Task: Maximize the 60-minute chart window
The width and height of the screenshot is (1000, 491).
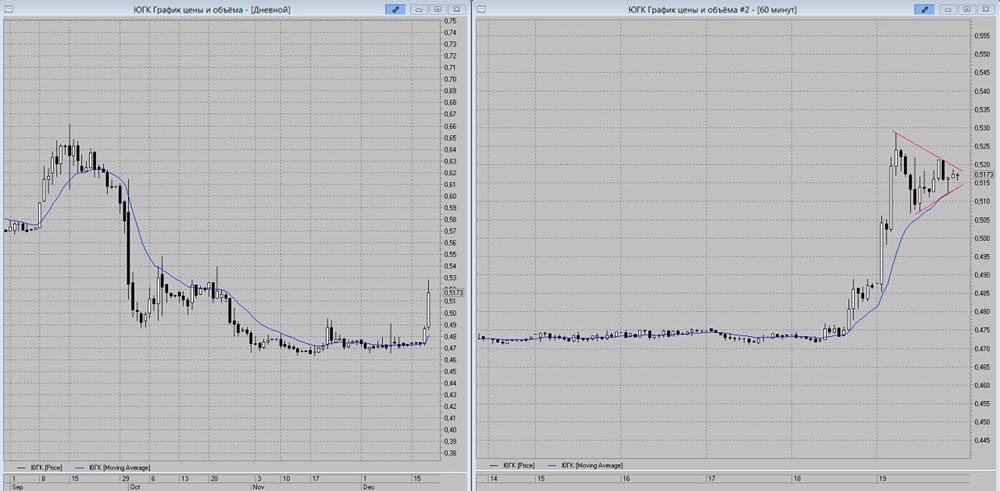Action: click(x=967, y=9)
